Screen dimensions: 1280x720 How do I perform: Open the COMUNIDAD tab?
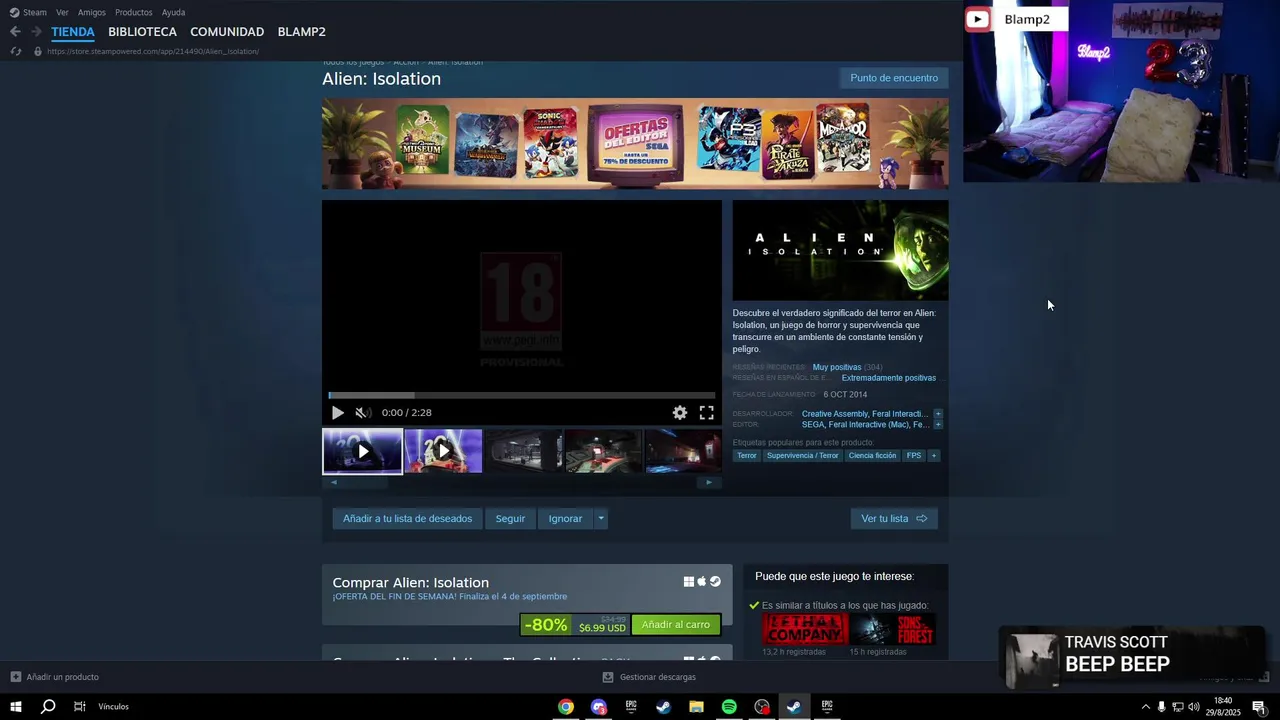(x=227, y=32)
